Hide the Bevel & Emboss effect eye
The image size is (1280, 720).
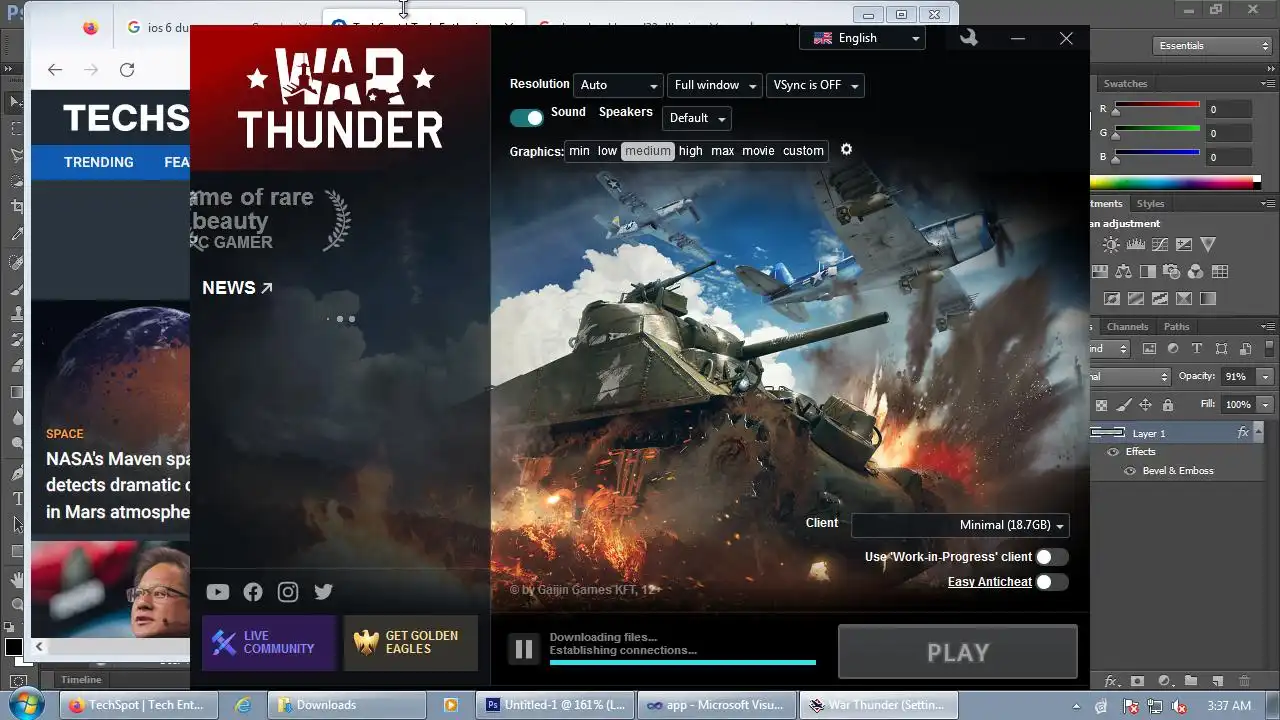point(1130,471)
